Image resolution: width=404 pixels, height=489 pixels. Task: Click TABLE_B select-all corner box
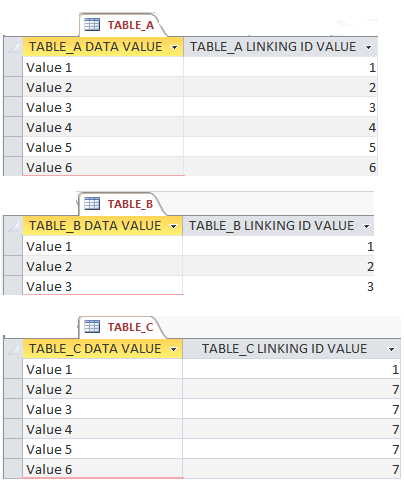point(13,226)
